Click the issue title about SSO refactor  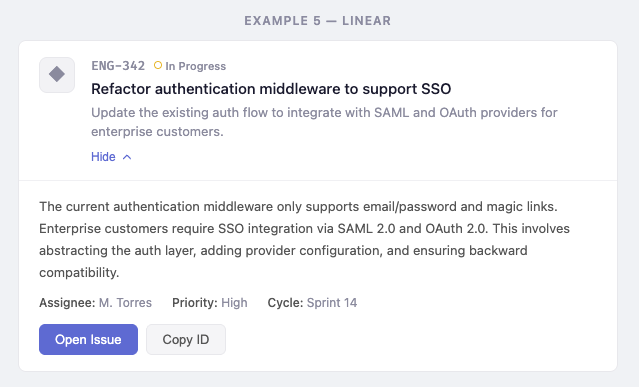coord(271,89)
